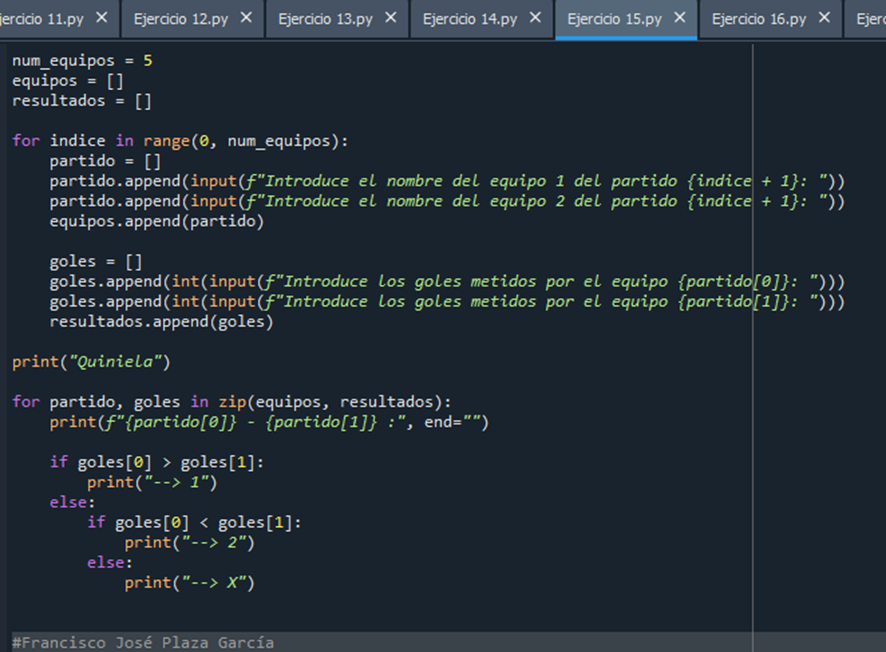Place cursor on the resultados = [] line

point(82,101)
